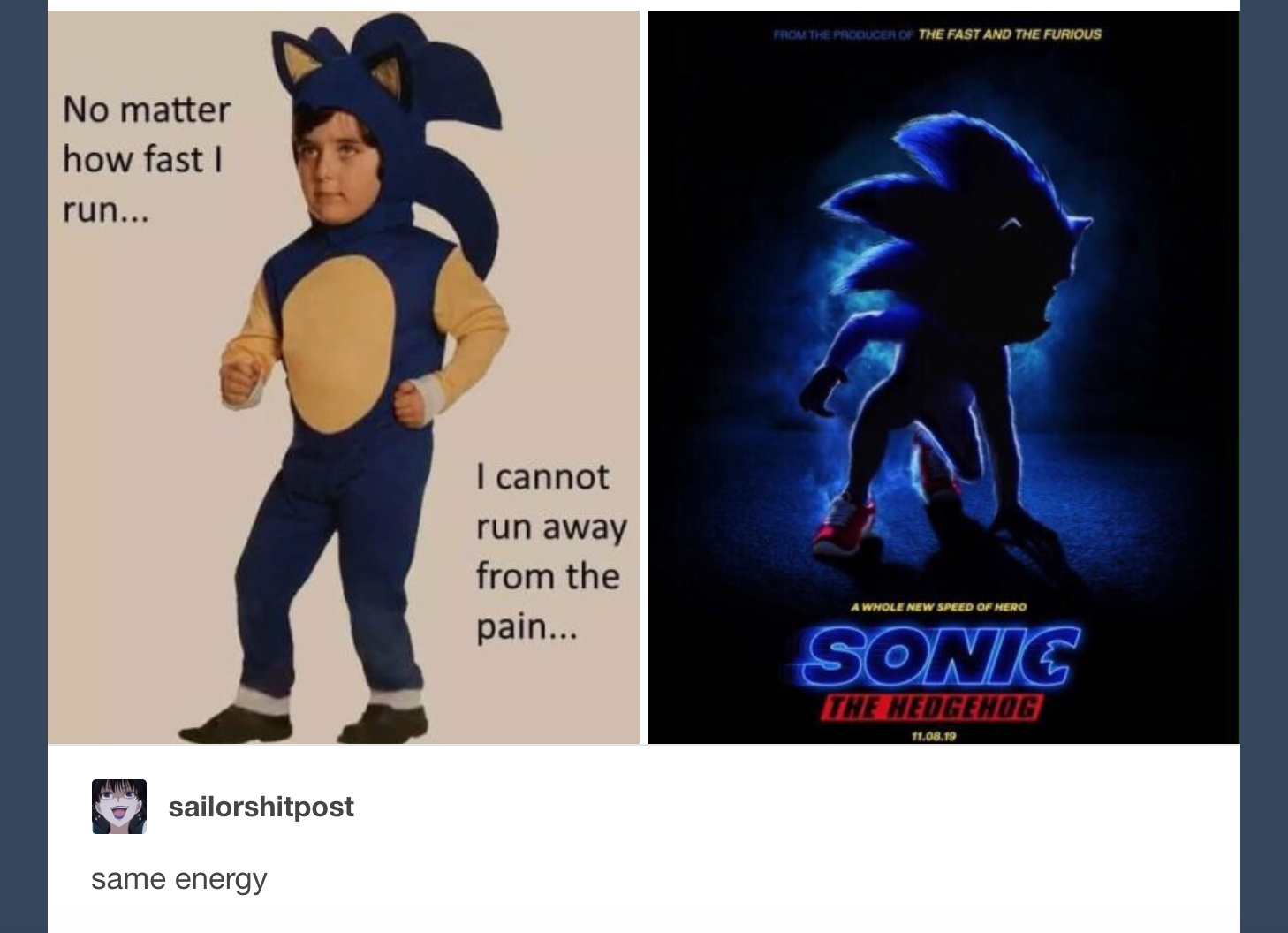Click the dark blue left page margin
The image size is (1288, 933).
pyautogui.click(x=23, y=466)
